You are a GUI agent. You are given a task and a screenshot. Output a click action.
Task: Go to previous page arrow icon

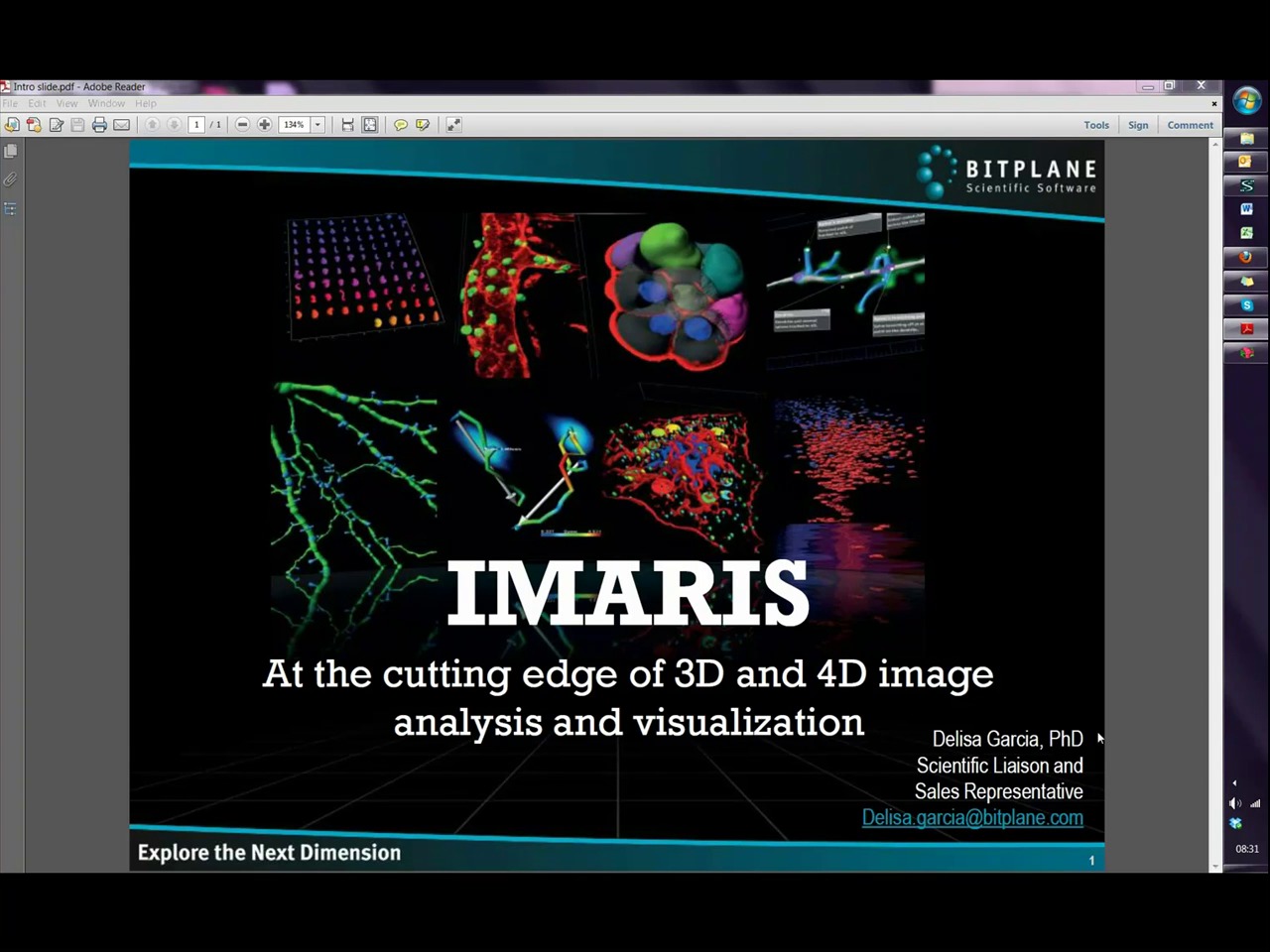point(152,125)
